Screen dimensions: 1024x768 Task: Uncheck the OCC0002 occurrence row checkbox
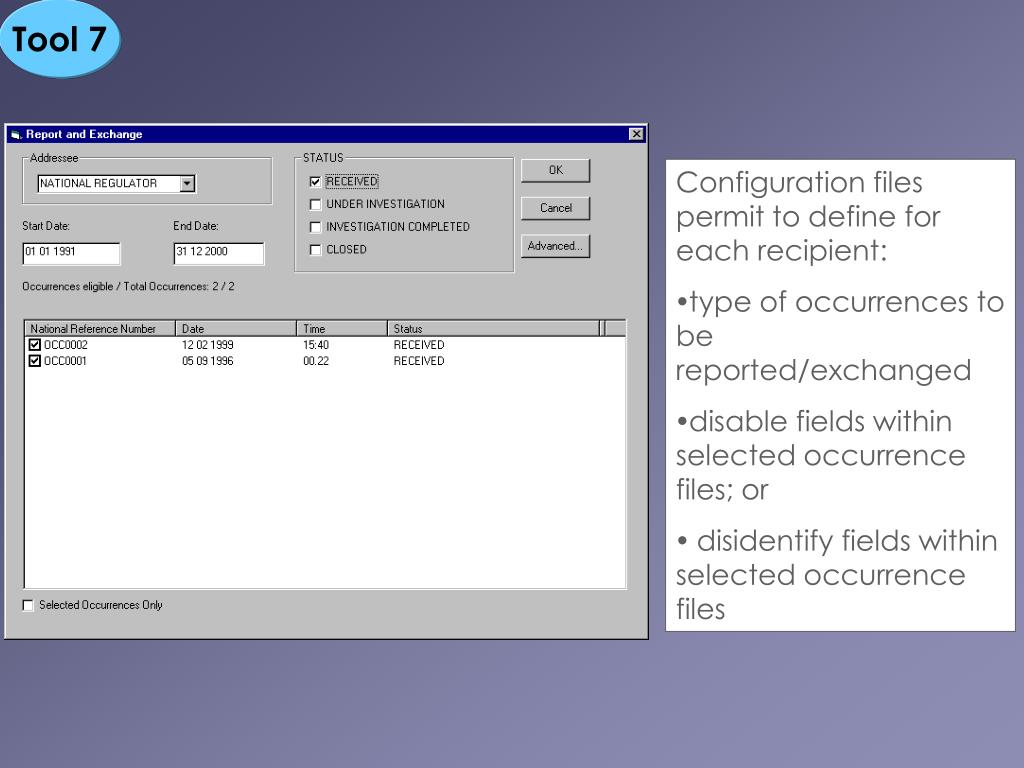tap(35, 345)
